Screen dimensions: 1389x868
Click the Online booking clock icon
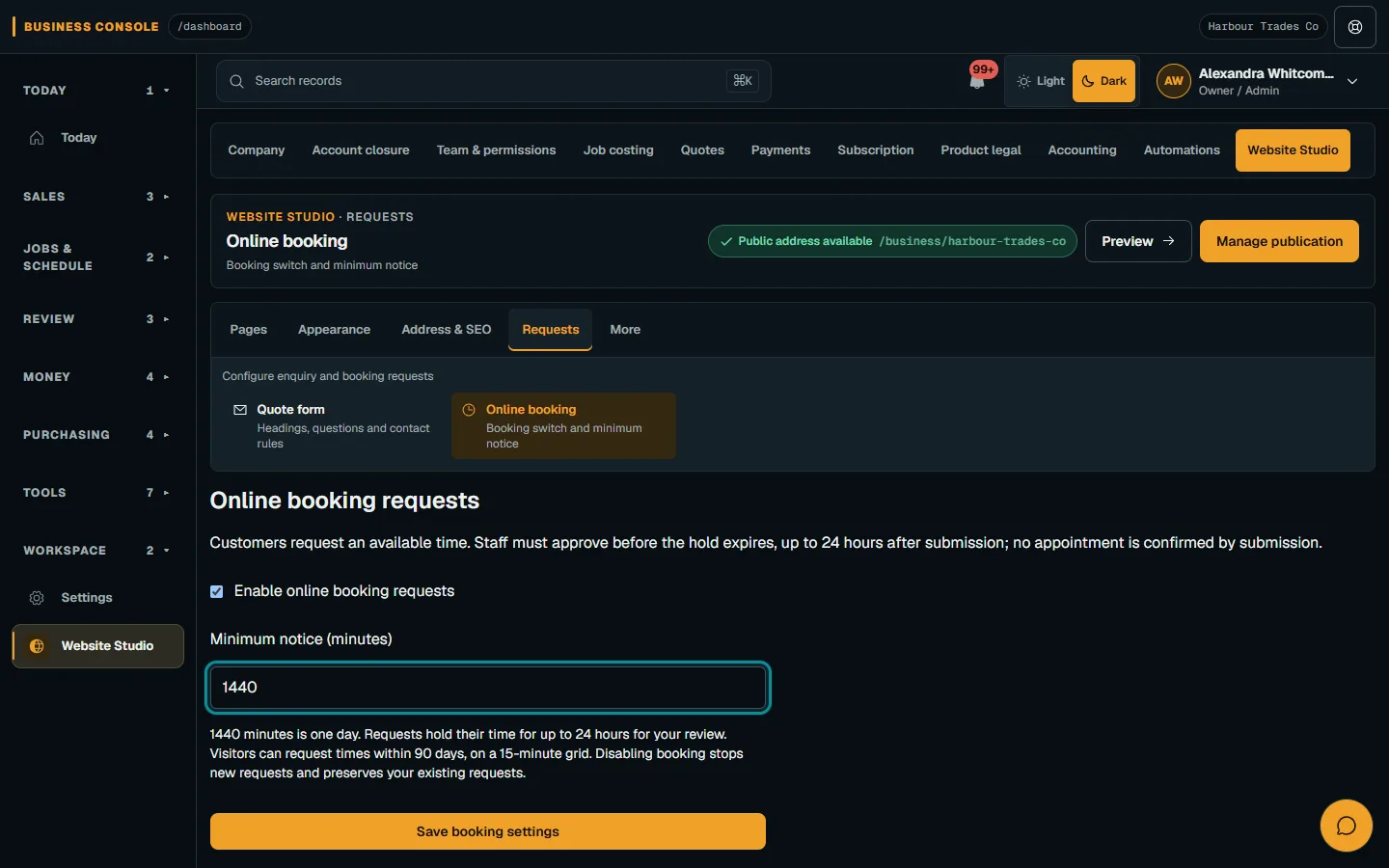tap(469, 410)
